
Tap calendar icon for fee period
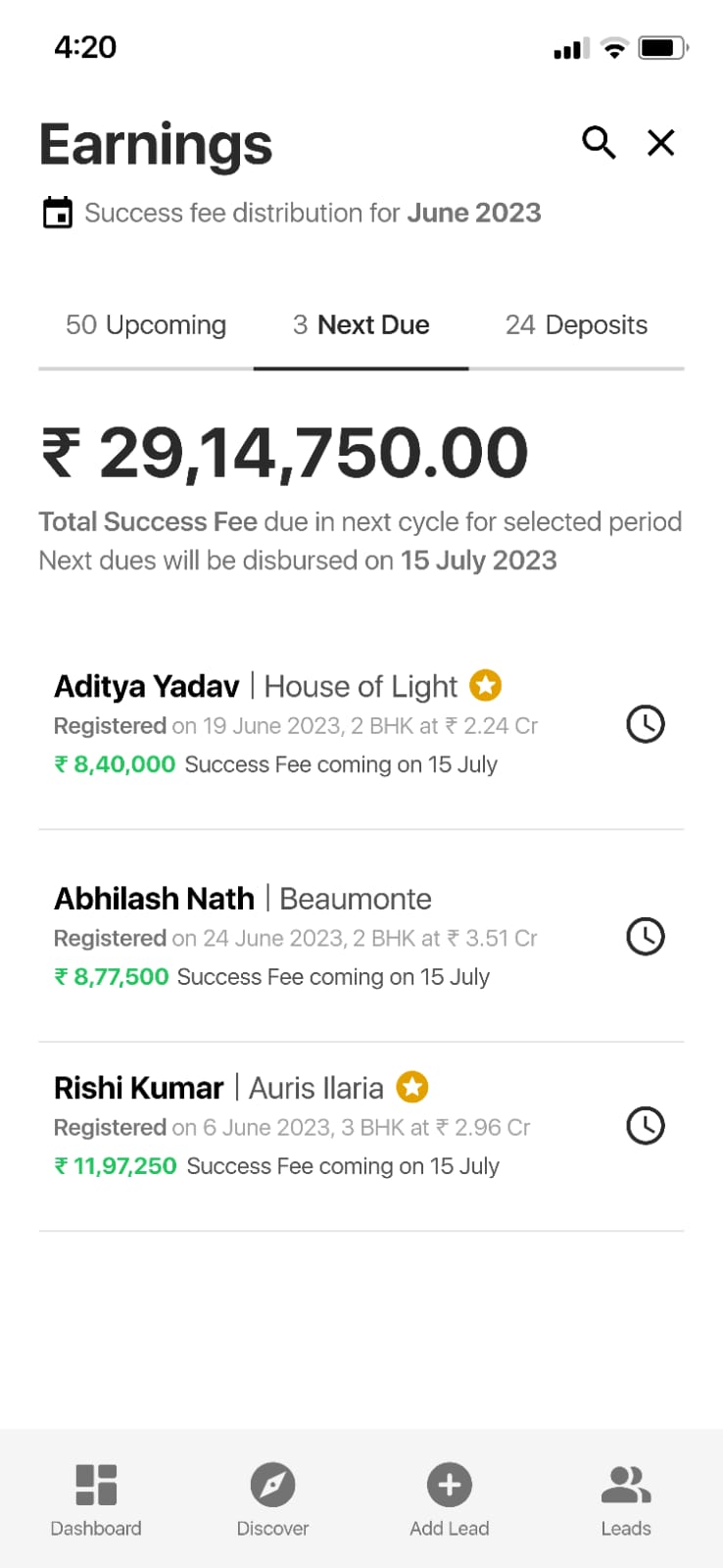point(58,213)
